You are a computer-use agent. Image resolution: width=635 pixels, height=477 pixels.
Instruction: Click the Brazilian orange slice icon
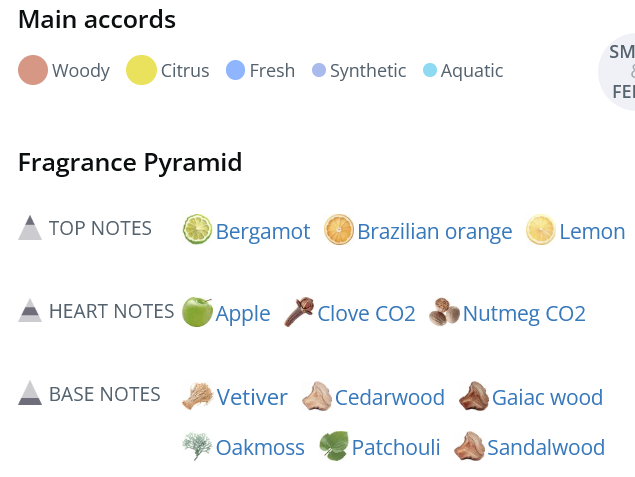(x=339, y=230)
